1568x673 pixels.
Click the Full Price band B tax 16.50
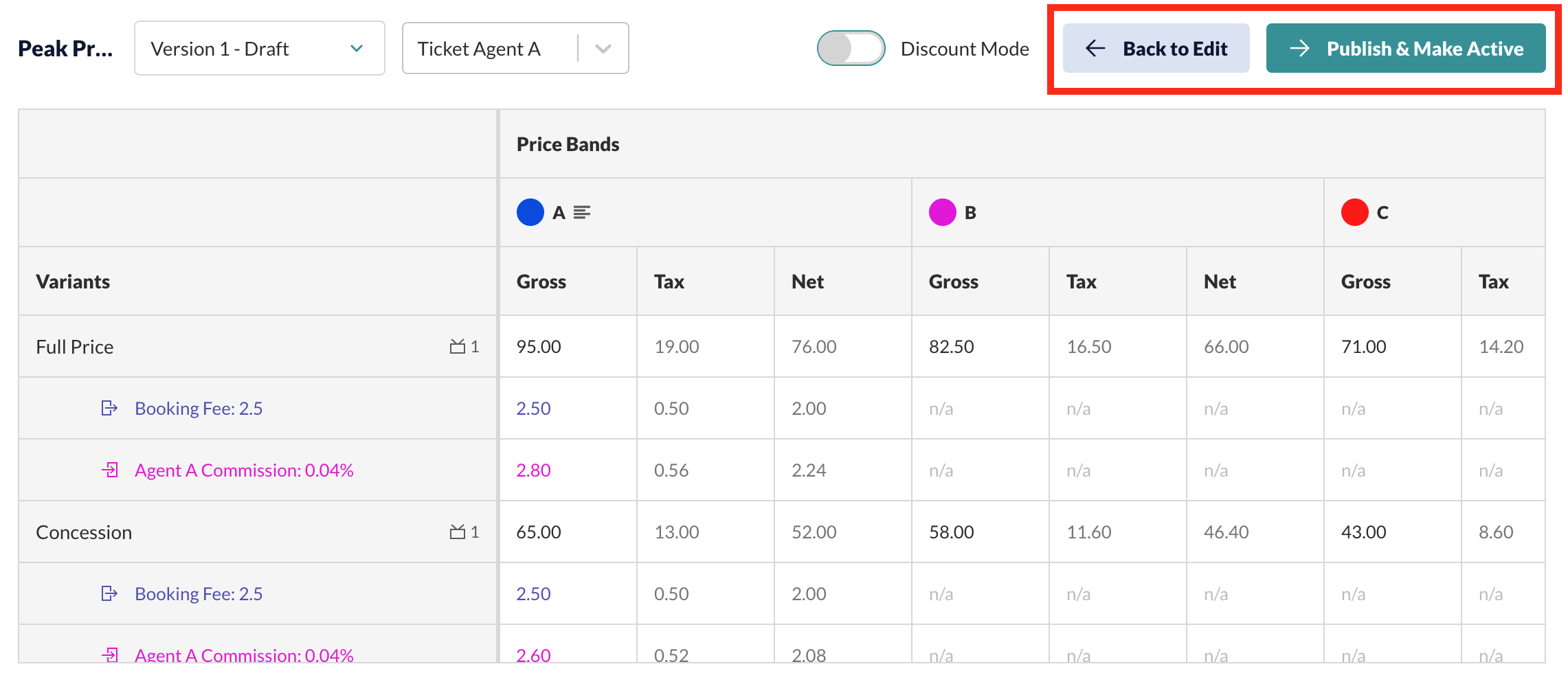tap(1088, 347)
